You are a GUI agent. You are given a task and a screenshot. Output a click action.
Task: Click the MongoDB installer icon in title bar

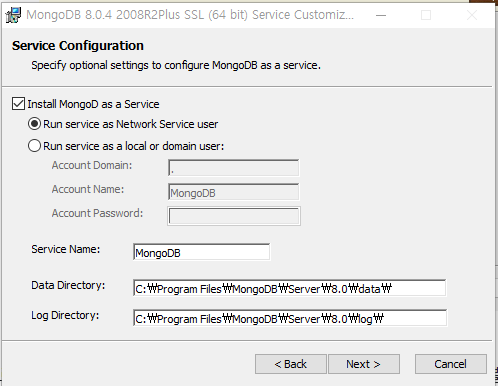tap(13, 15)
